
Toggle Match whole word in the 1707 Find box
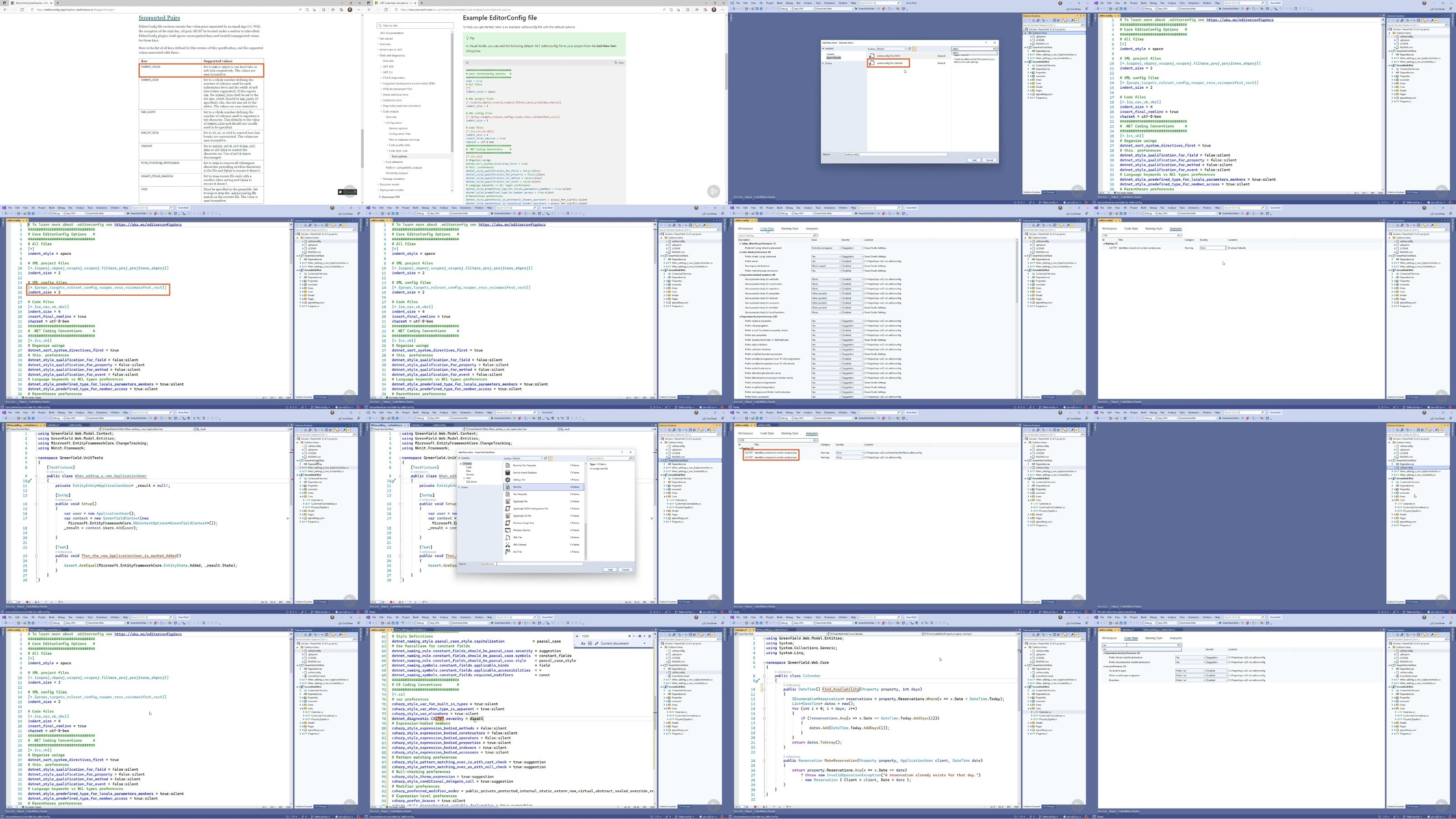590,643
